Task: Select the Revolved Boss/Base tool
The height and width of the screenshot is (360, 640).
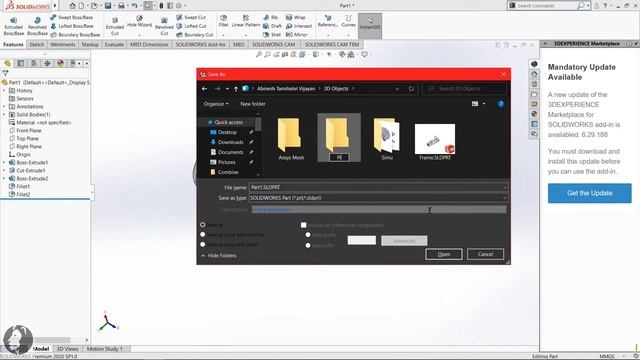Action: pyautogui.click(x=37, y=27)
